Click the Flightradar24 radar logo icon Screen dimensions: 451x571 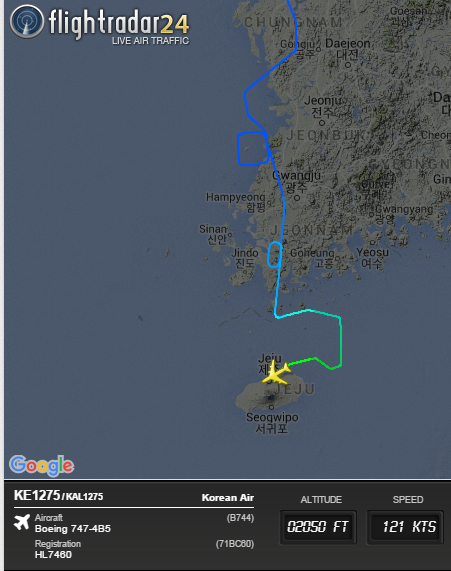point(27,22)
